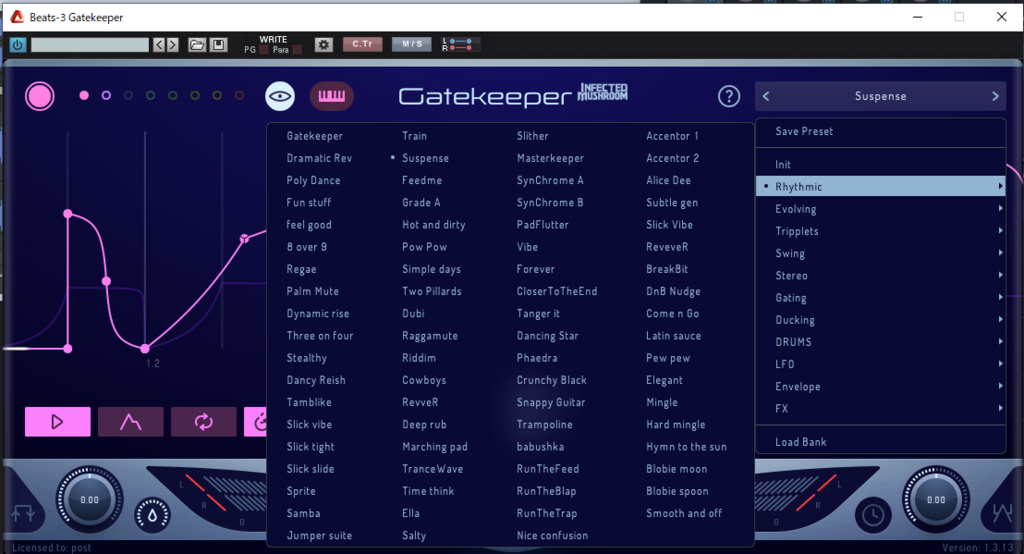
Task: Select envelope 8 red dot
Action: [x=239, y=95]
